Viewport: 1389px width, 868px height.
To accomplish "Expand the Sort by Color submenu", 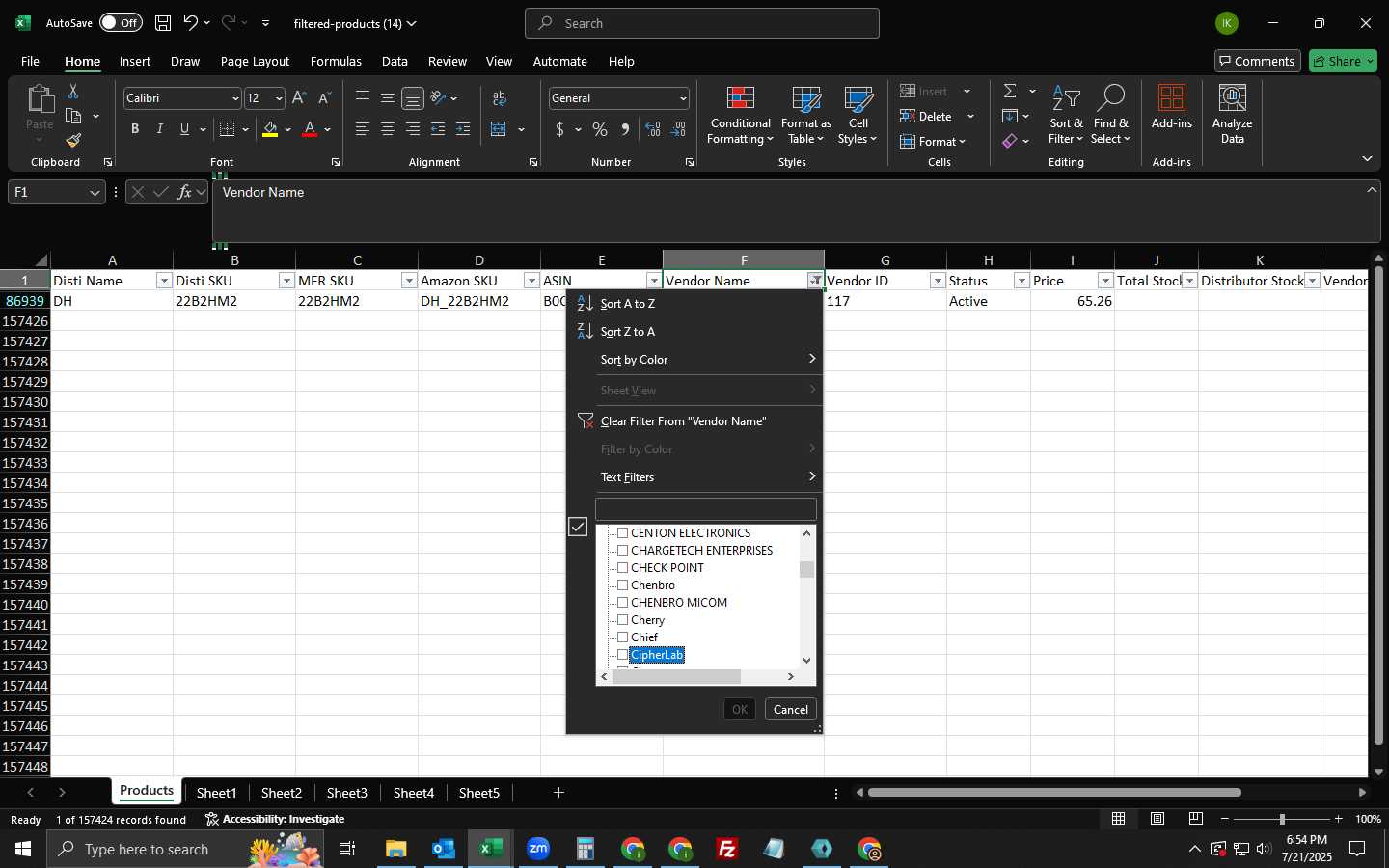I will pyautogui.click(x=694, y=359).
